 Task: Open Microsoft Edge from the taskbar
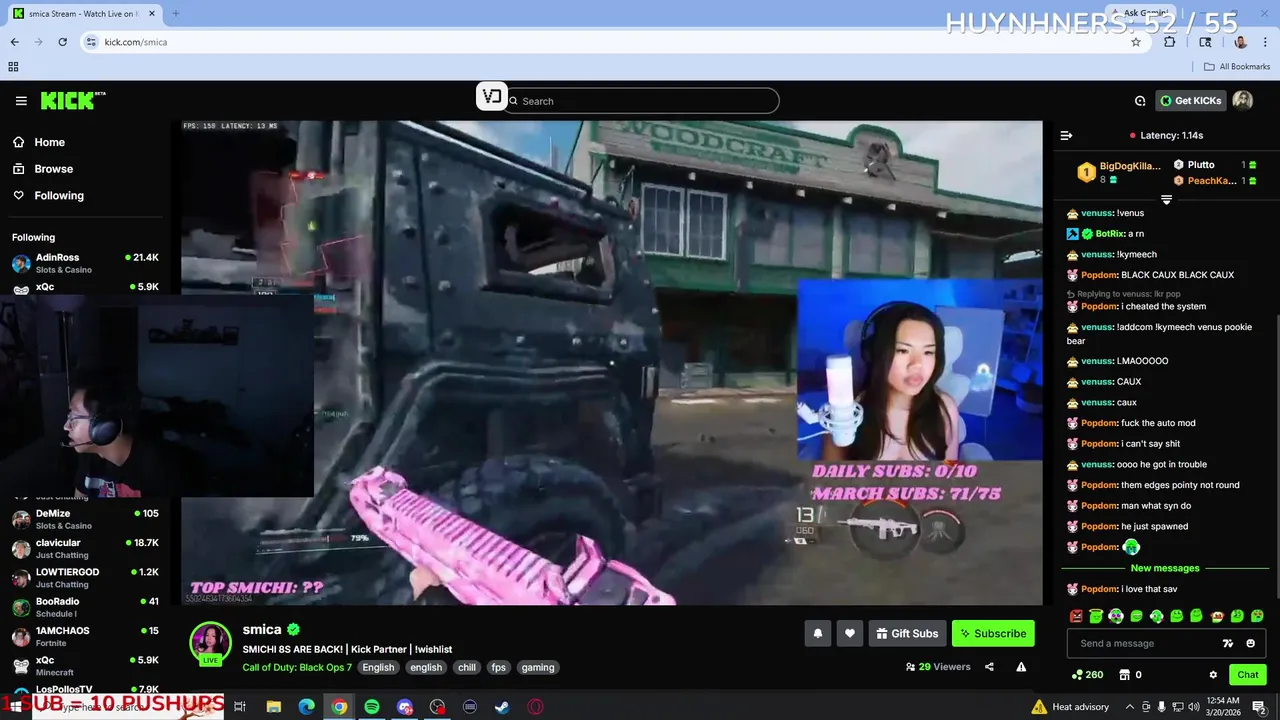click(x=307, y=707)
